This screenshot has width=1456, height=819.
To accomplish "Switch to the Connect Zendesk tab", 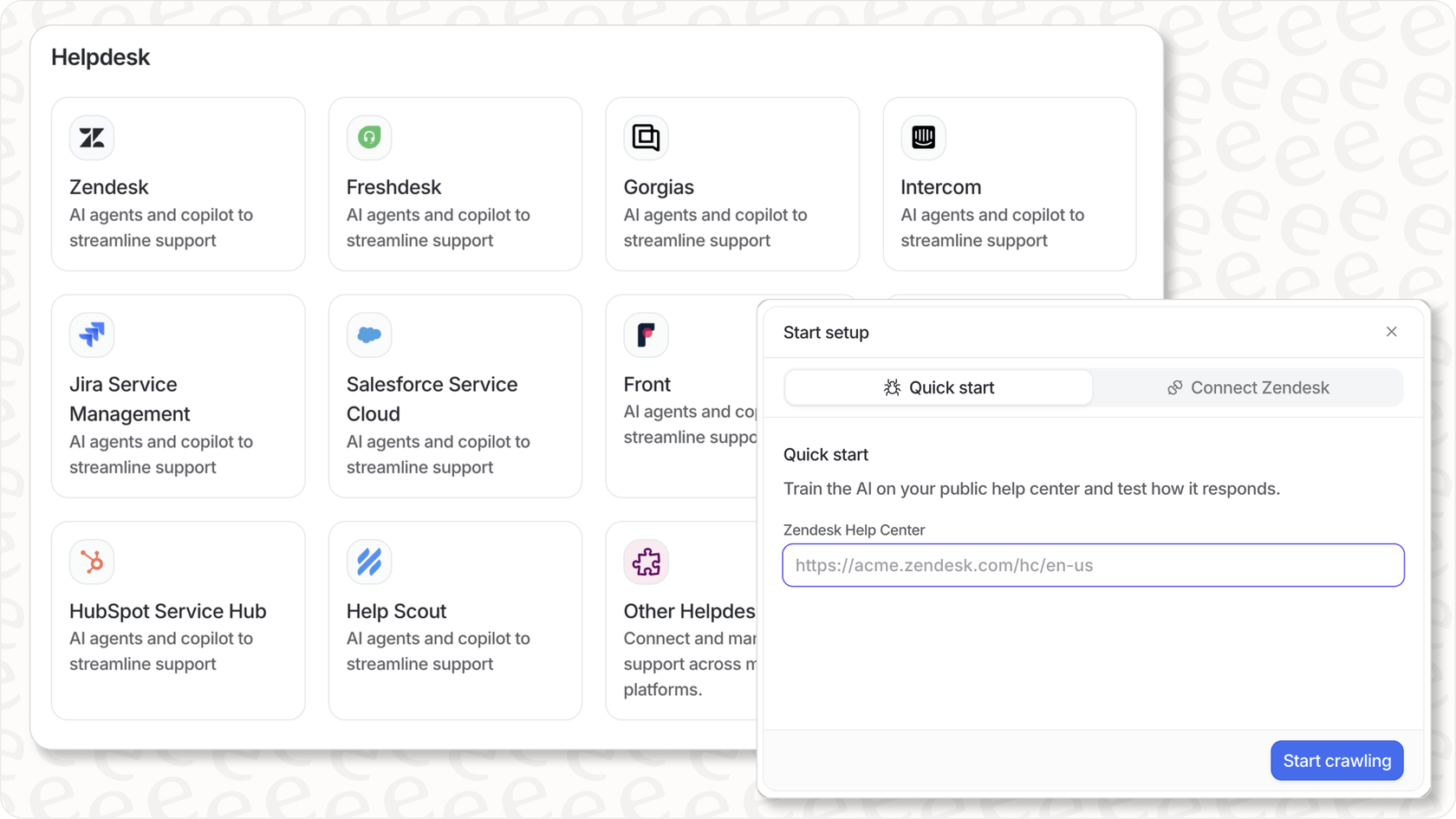I will (x=1248, y=387).
